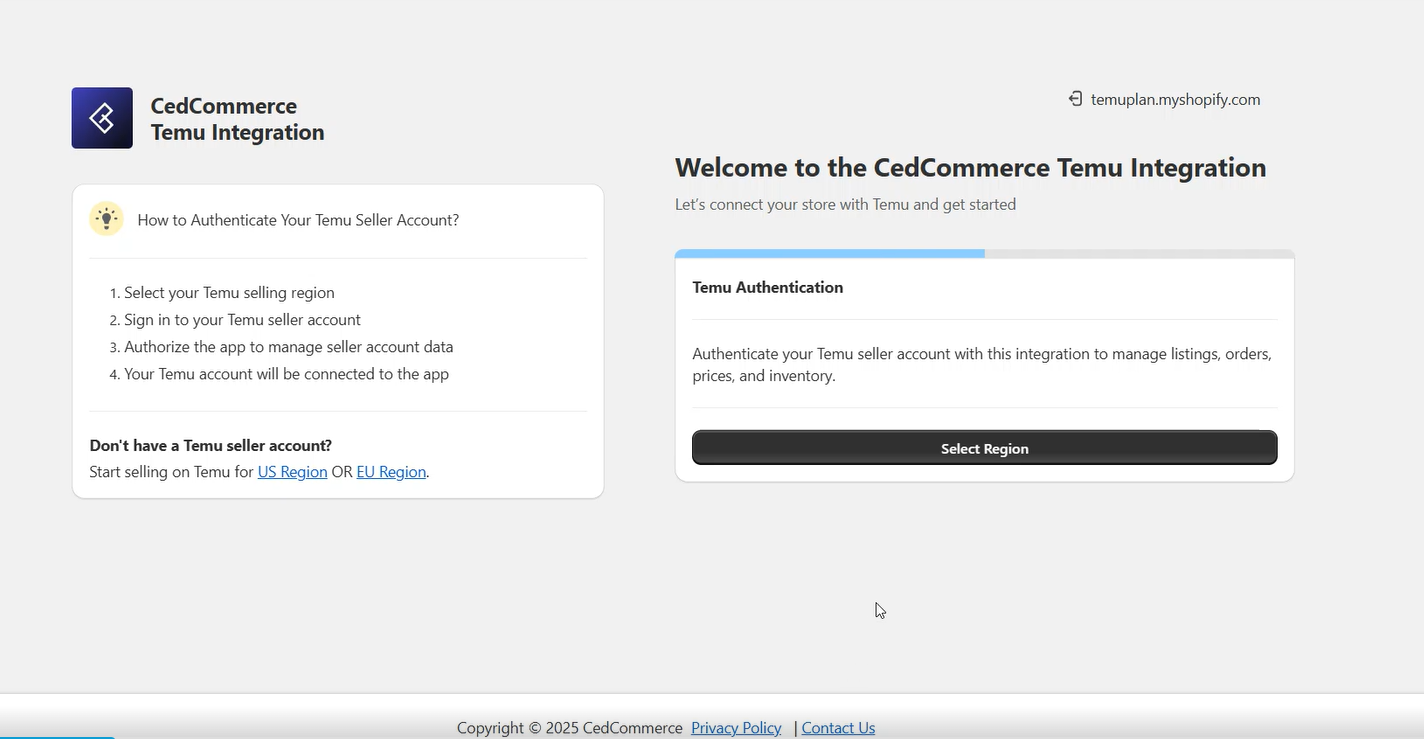Image resolution: width=1424 pixels, height=739 pixels.
Task: Click the temuplan.myshopify.com store name
Action: (x=1175, y=99)
